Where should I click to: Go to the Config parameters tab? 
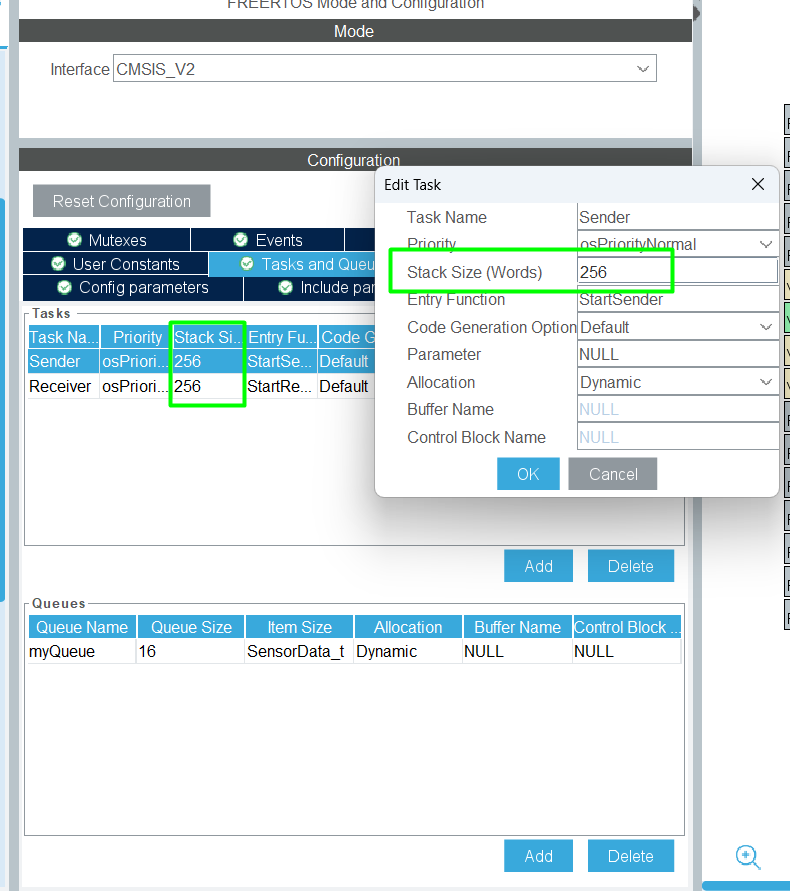coord(133,287)
